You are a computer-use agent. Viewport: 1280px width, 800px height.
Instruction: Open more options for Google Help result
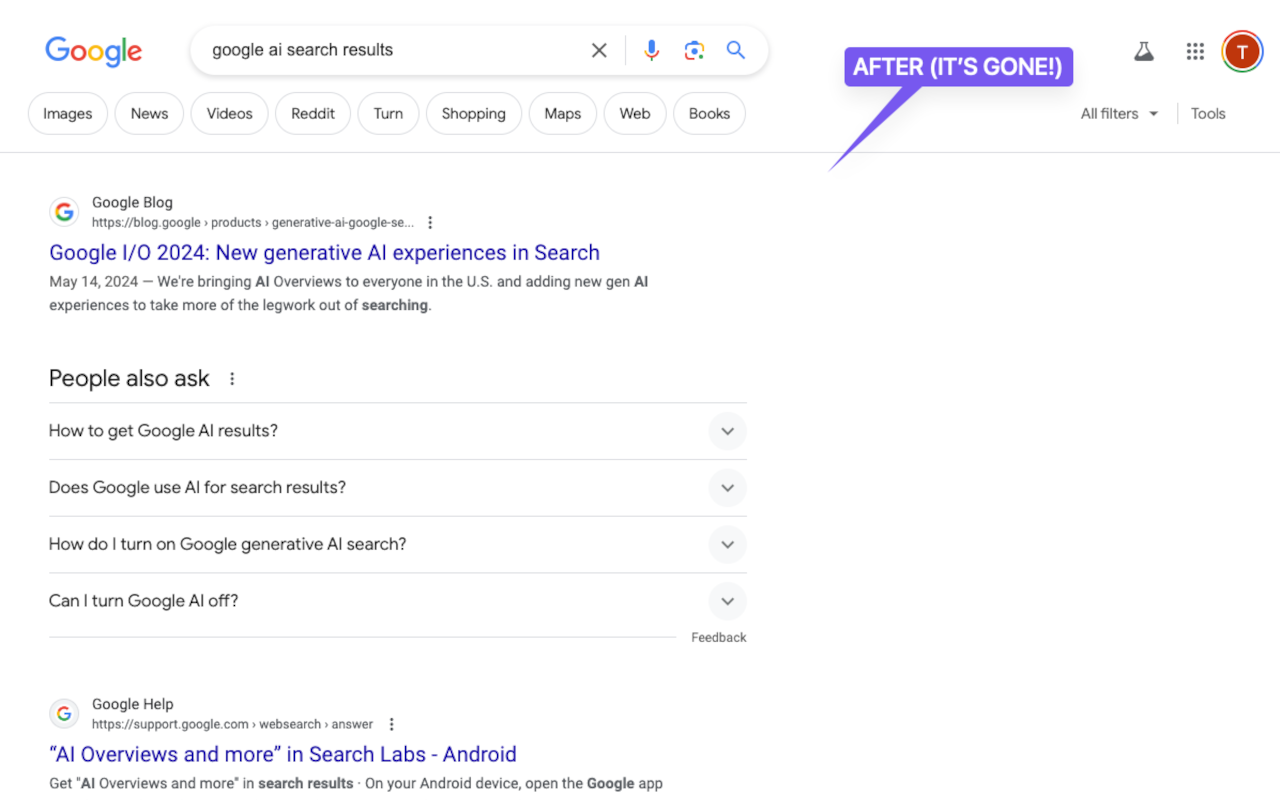tap(391, 724)
